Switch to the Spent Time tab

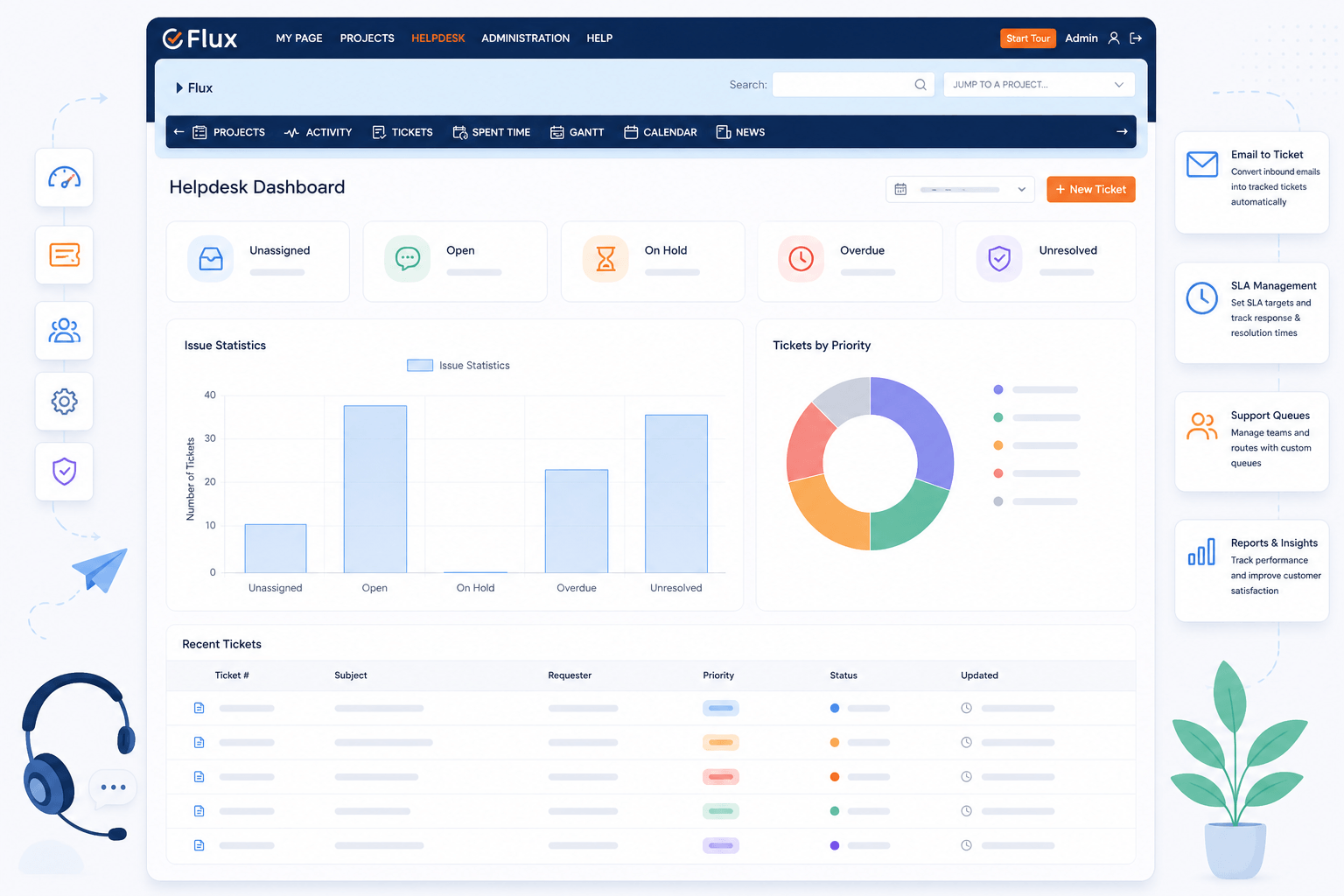[x=492, y=132]
